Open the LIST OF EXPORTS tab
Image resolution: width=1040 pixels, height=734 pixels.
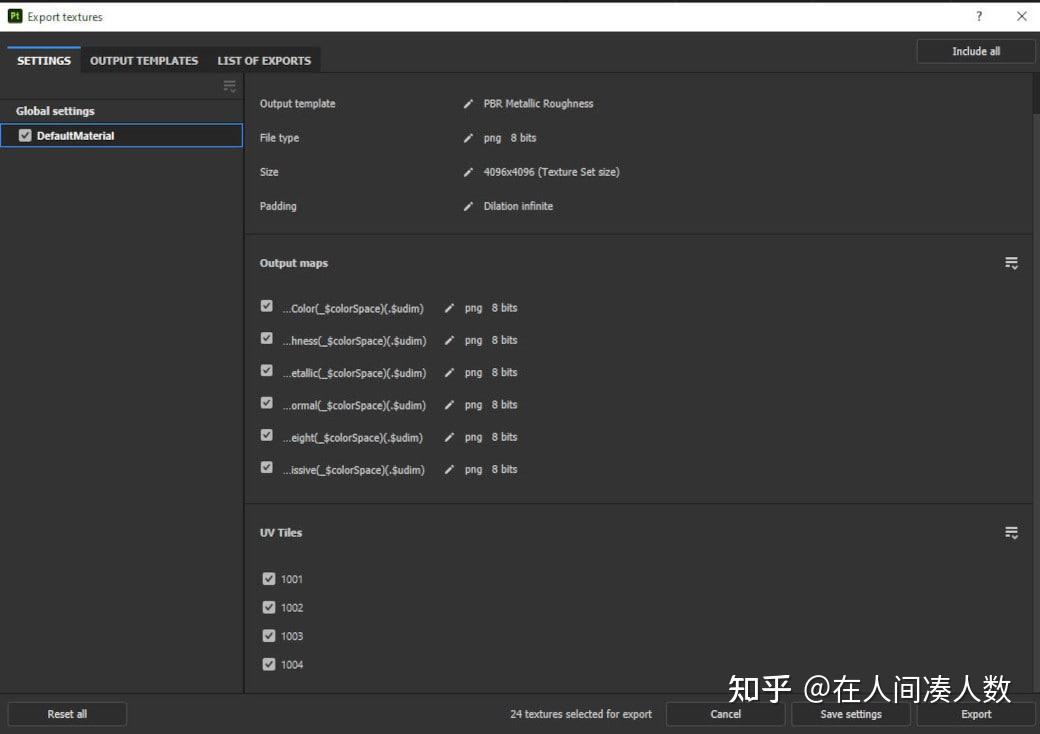coord(264,60)
